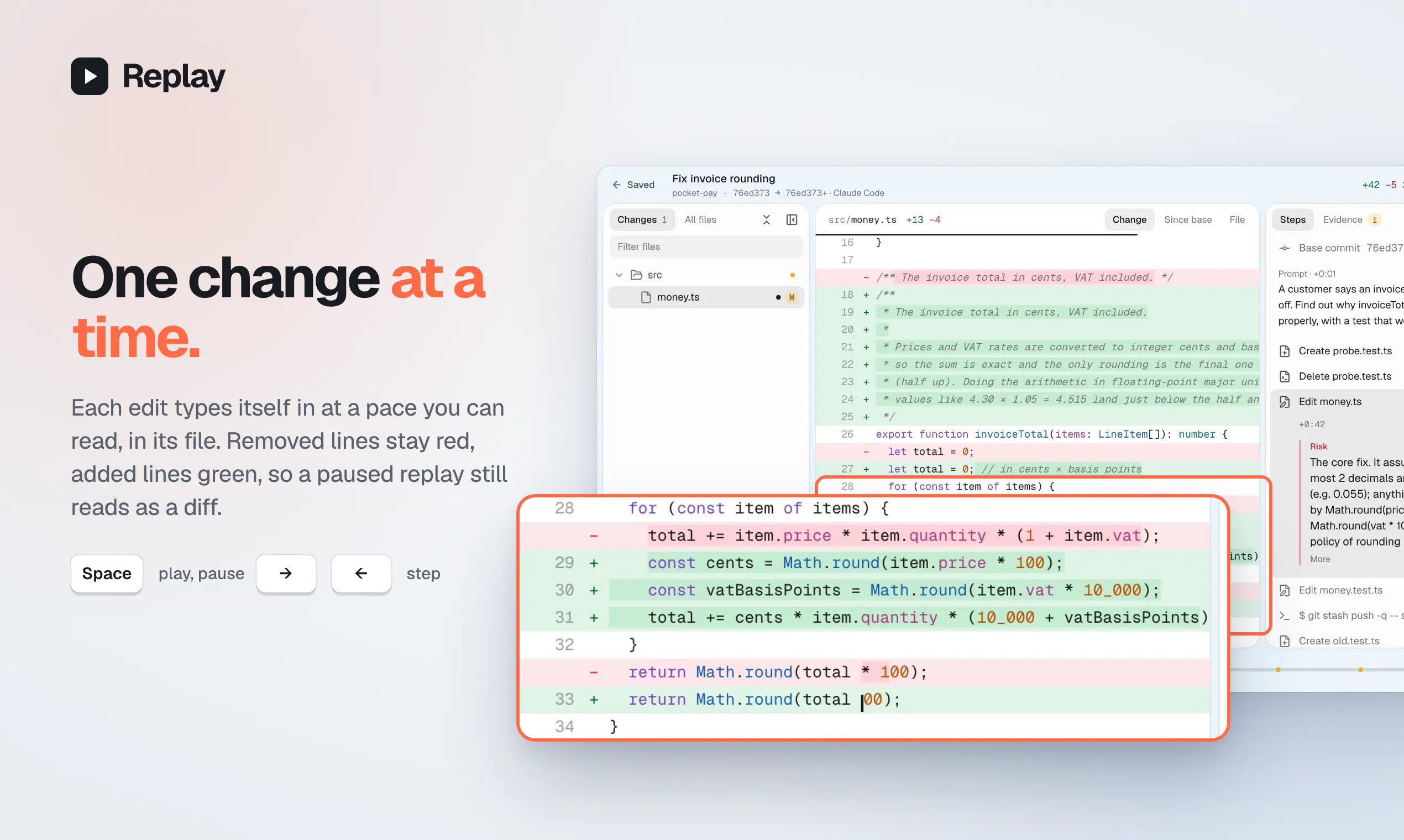Click the Replay play-logo icon
This screenshot has height=840, width=1404.
(90, 76)
